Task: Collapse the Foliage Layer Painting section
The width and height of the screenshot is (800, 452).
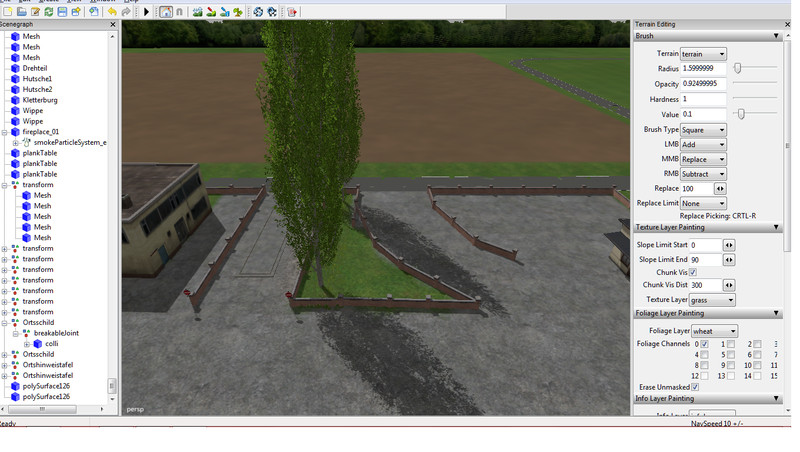Action: 776,313
